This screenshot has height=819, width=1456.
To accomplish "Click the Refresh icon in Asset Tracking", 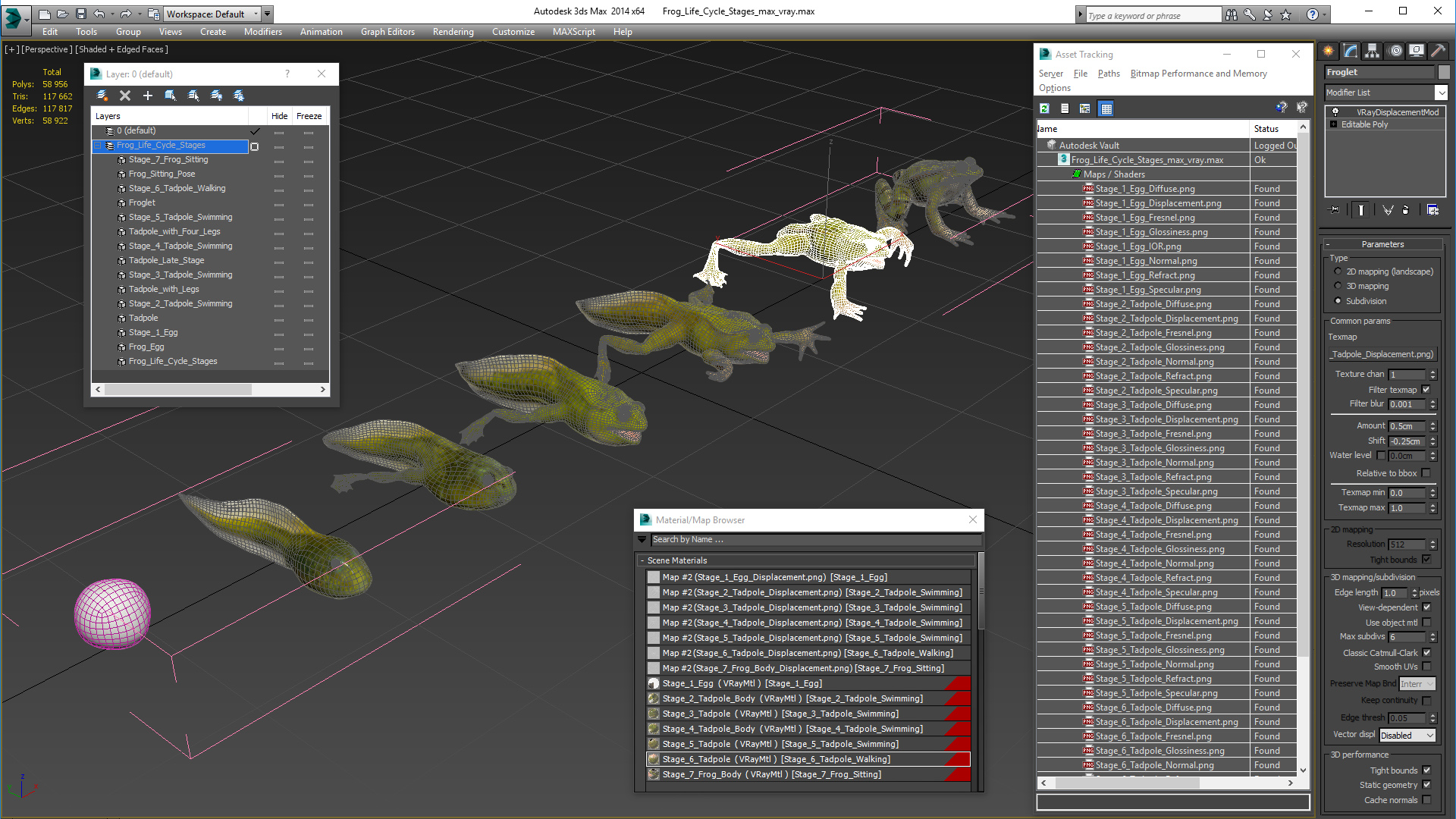I will (x=1044, y=108).
